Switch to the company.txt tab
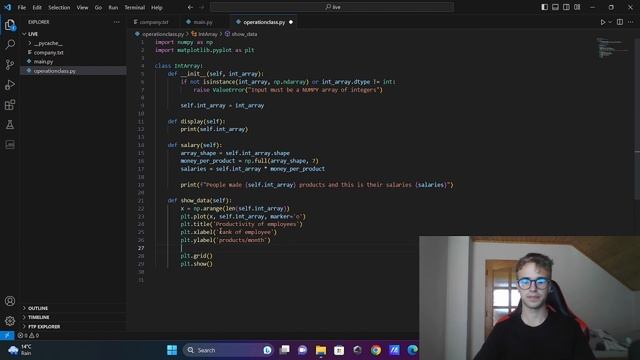Viewport: 640px width, 360px height. pyautogui.click(x=153, y=22)
